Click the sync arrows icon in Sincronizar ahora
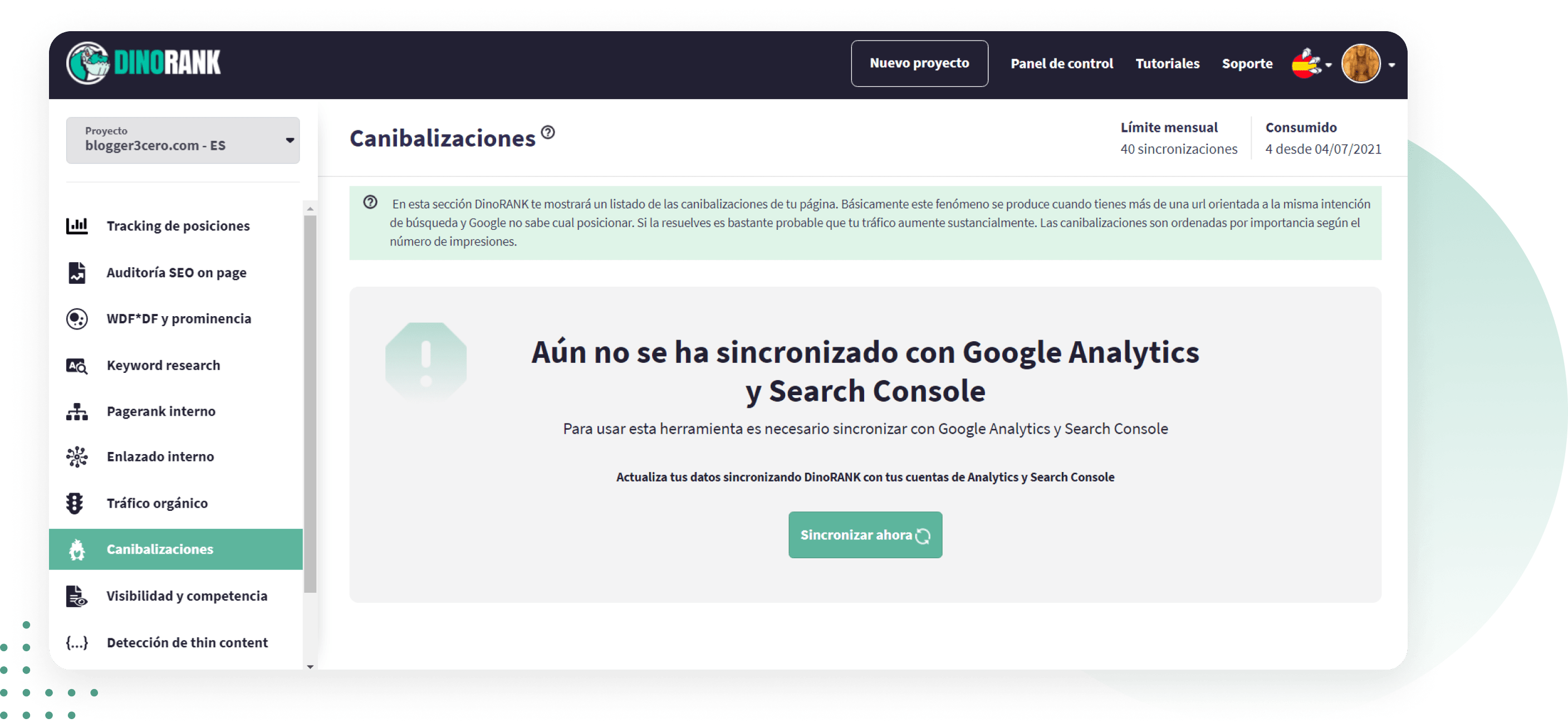 [x=923, y=536]
